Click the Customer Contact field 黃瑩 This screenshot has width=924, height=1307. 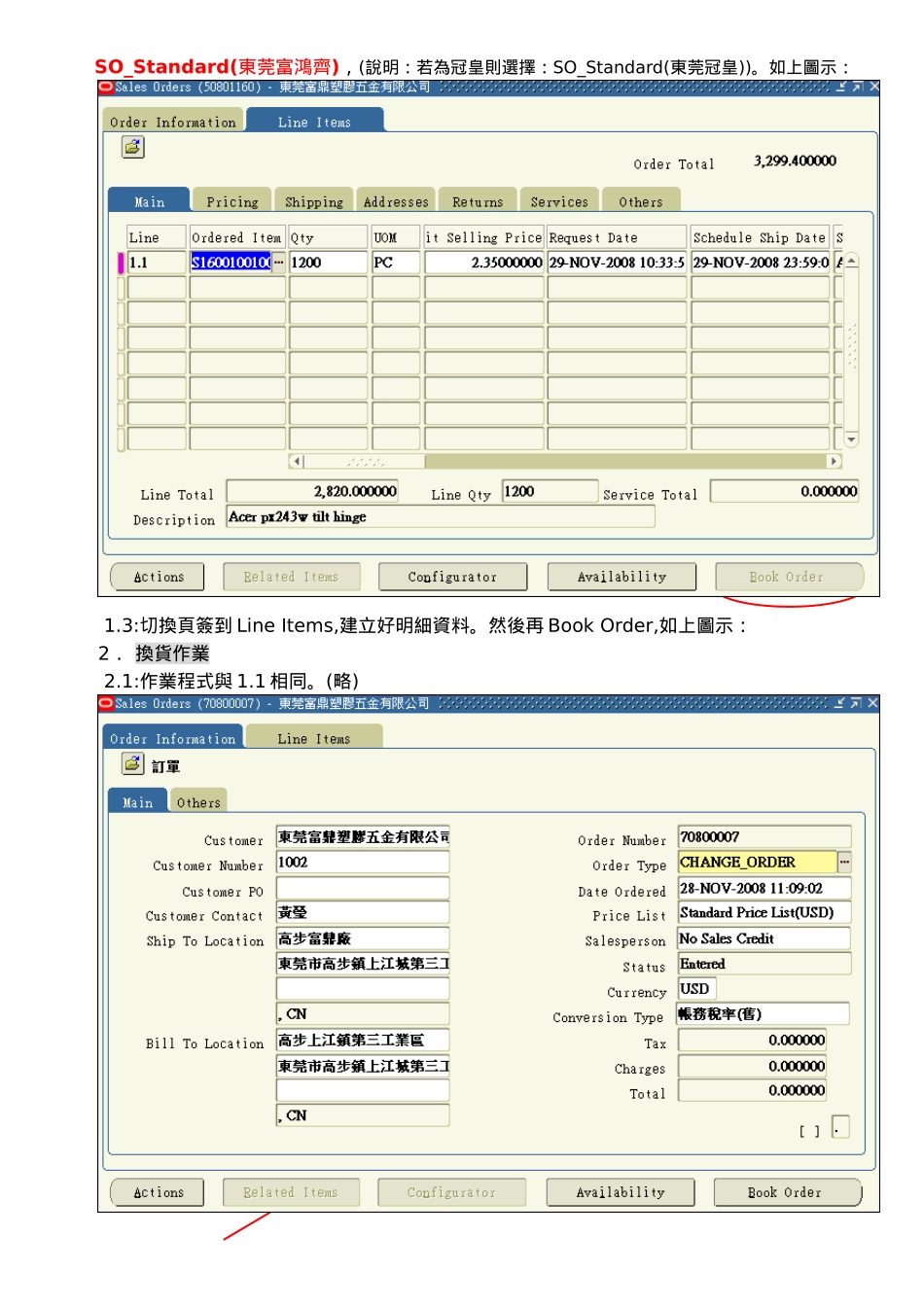(x=363, y=912)
